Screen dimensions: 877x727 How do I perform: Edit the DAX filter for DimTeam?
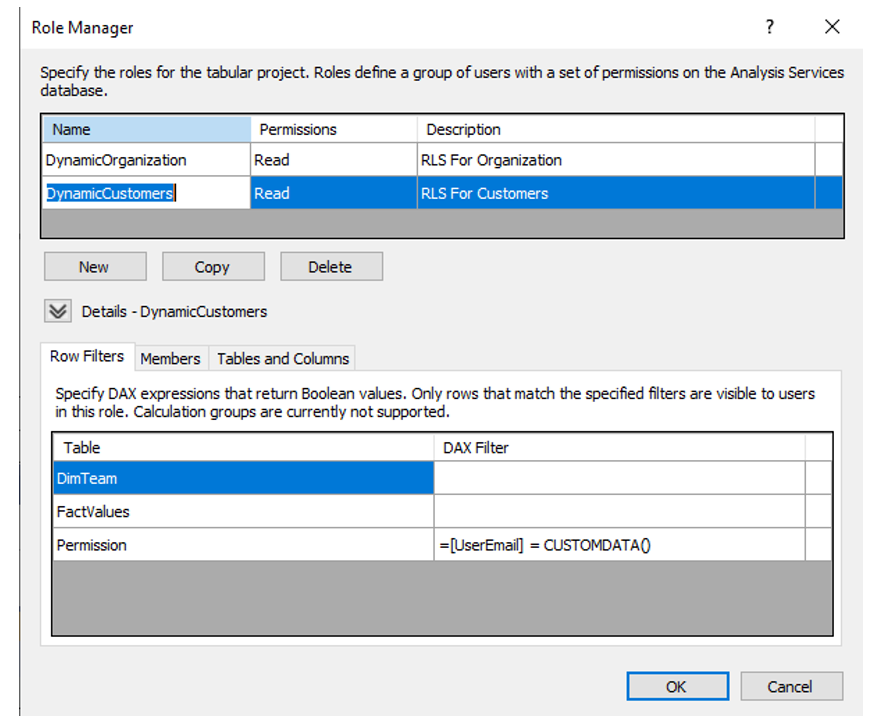click(620, 478)
